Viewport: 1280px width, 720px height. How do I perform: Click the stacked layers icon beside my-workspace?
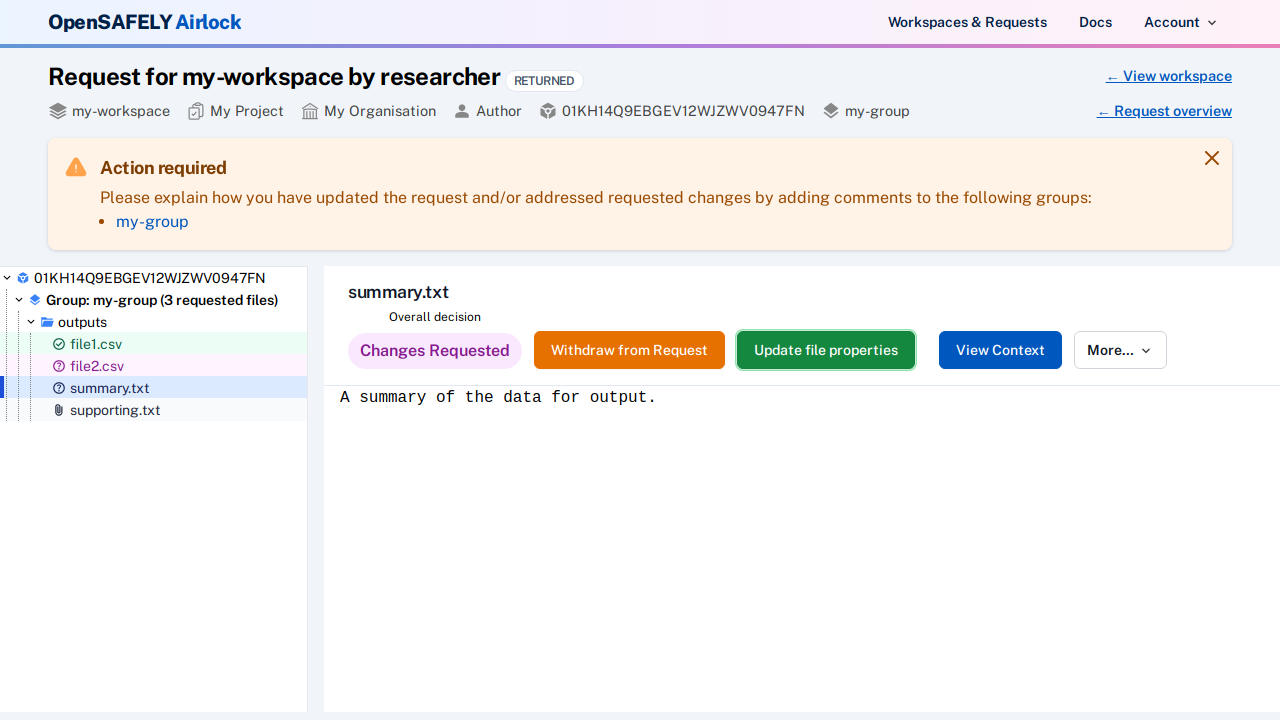pos(58,111)
